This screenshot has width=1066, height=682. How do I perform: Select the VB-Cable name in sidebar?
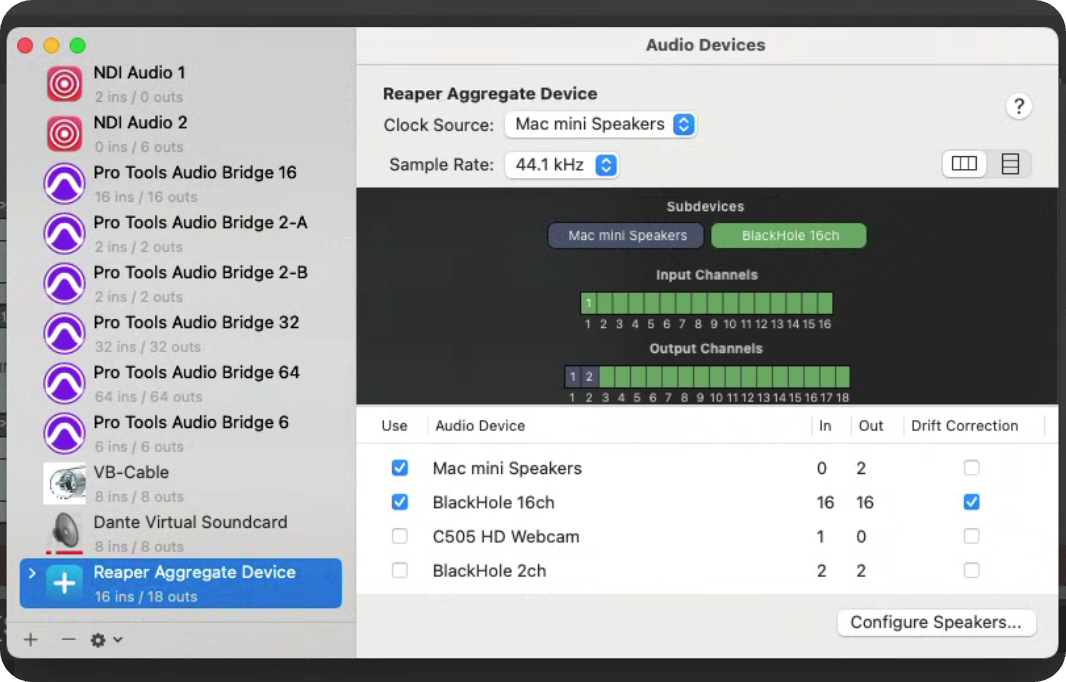[x=131, y=473]
